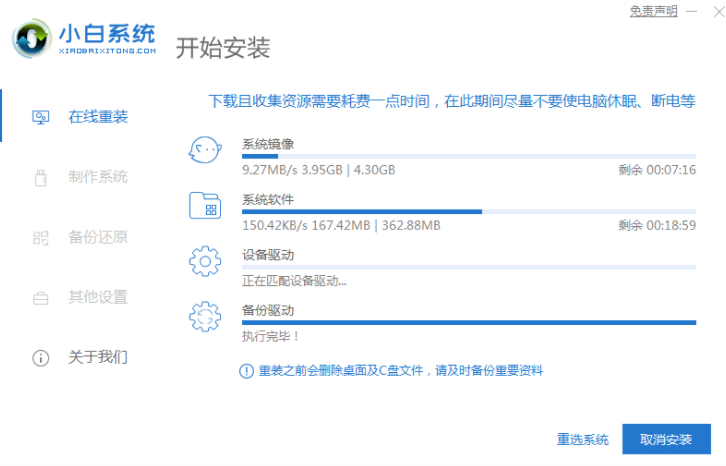Click the 制作系统 USB drive icon

(x=41, y=178)
